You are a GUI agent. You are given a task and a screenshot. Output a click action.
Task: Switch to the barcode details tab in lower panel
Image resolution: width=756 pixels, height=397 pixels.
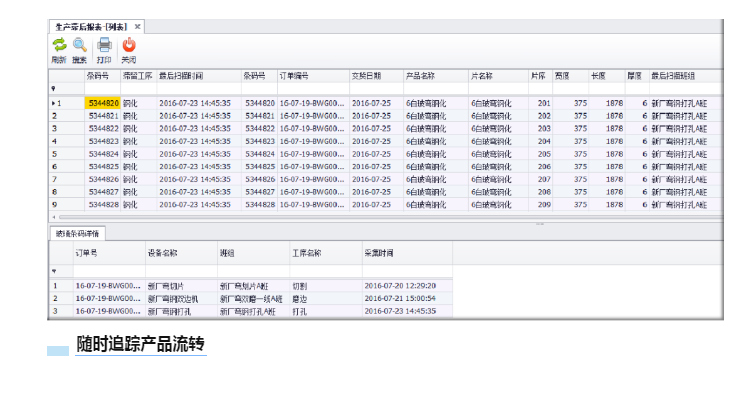(x=78, y=233)
